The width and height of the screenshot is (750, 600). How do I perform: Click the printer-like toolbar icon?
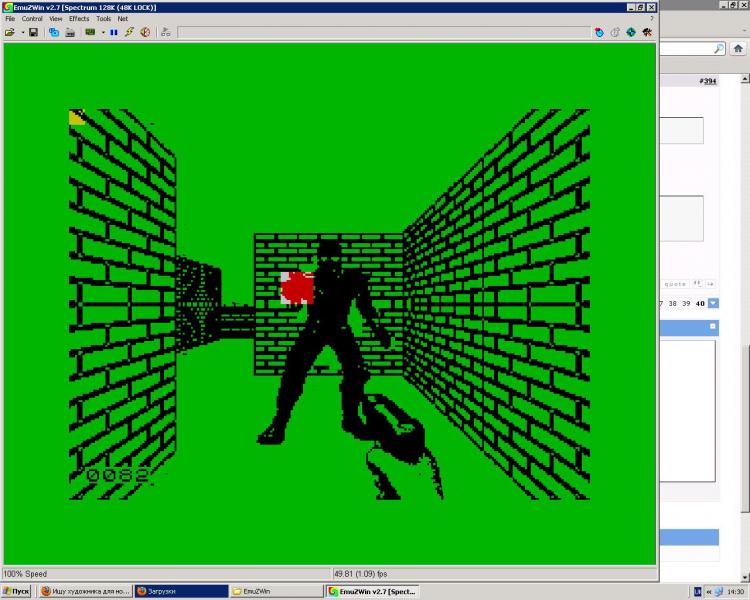click(70, 32)
